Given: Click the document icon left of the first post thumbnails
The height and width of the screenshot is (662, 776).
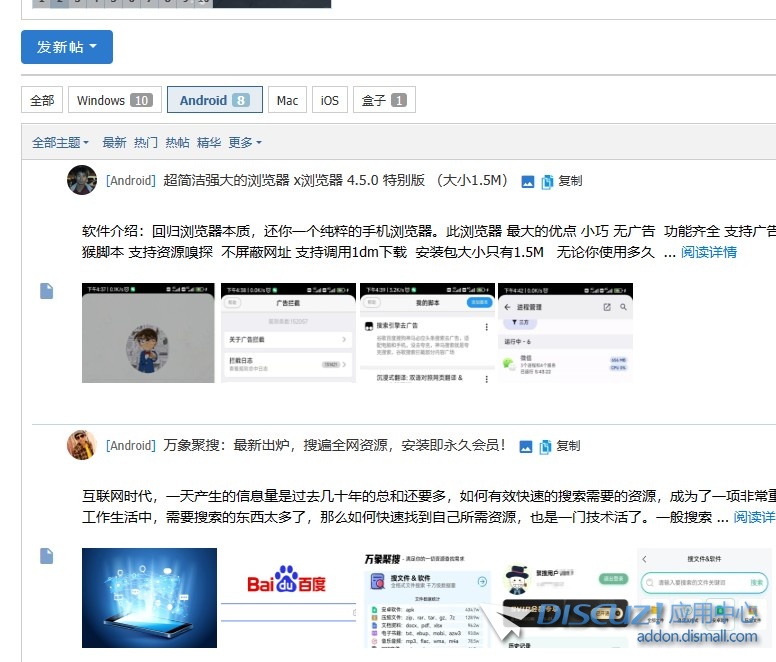Looking at the screenshot, I should (x=46, y=291).
